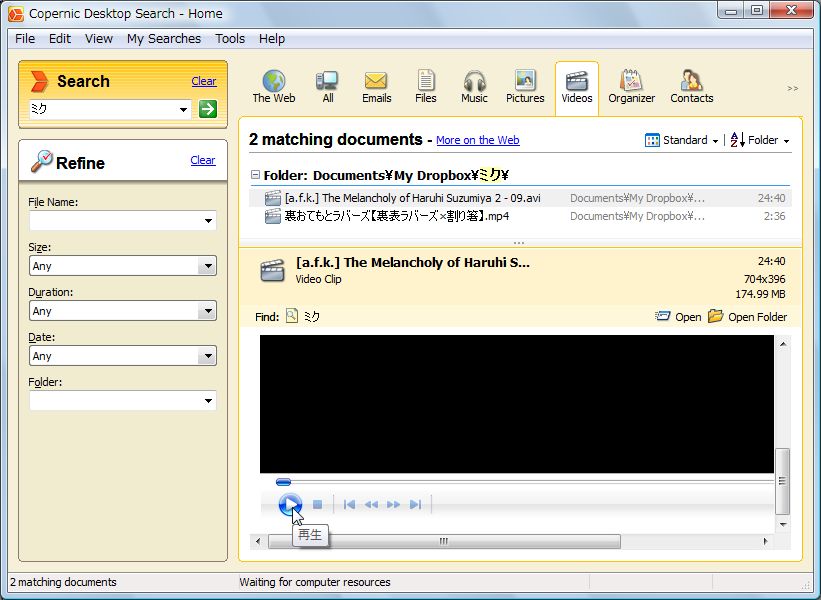
Task: Click the Search panel orange chevron icon
Action: (x=39, y=81)
